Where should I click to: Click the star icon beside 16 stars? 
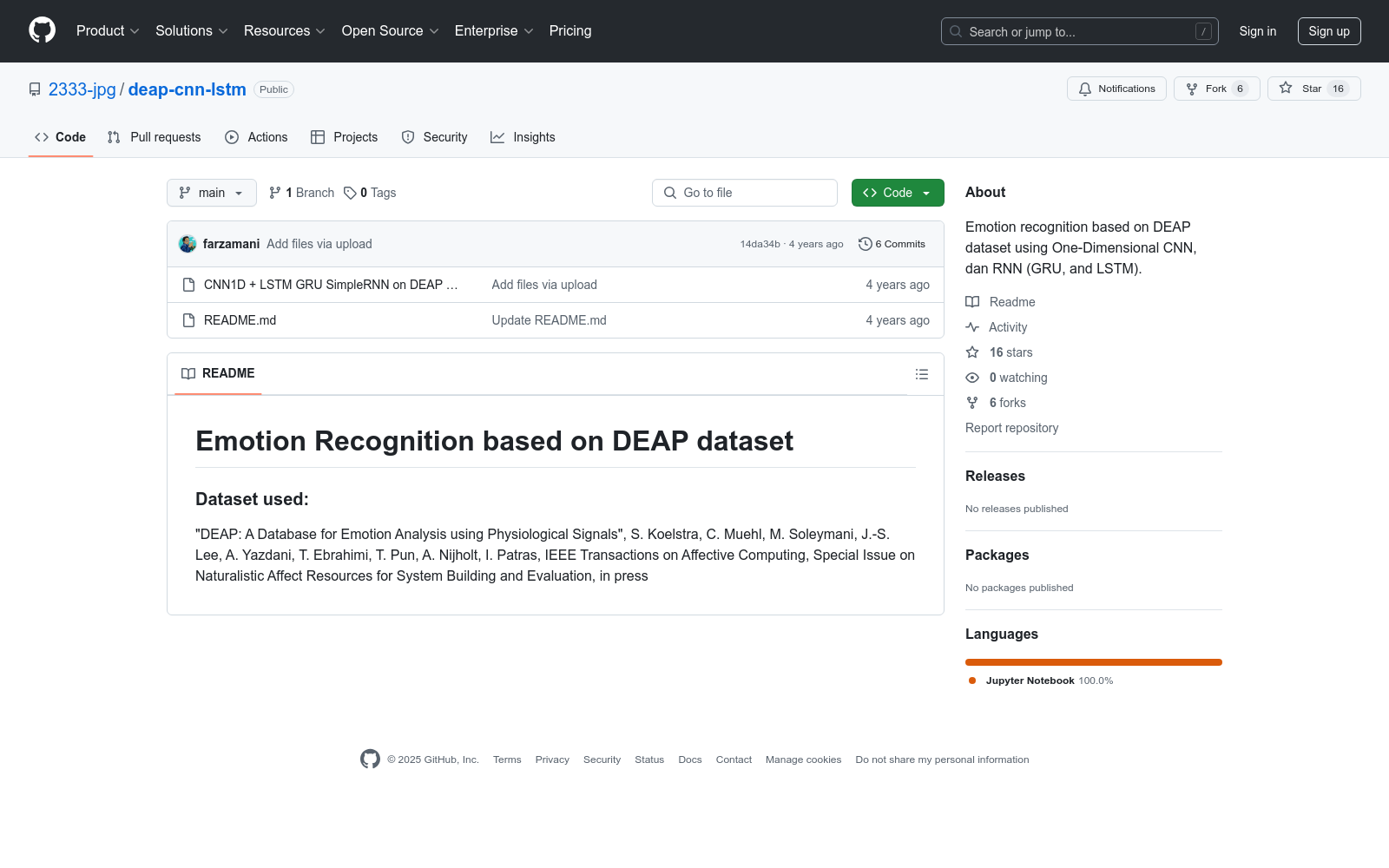pos(972,352)
